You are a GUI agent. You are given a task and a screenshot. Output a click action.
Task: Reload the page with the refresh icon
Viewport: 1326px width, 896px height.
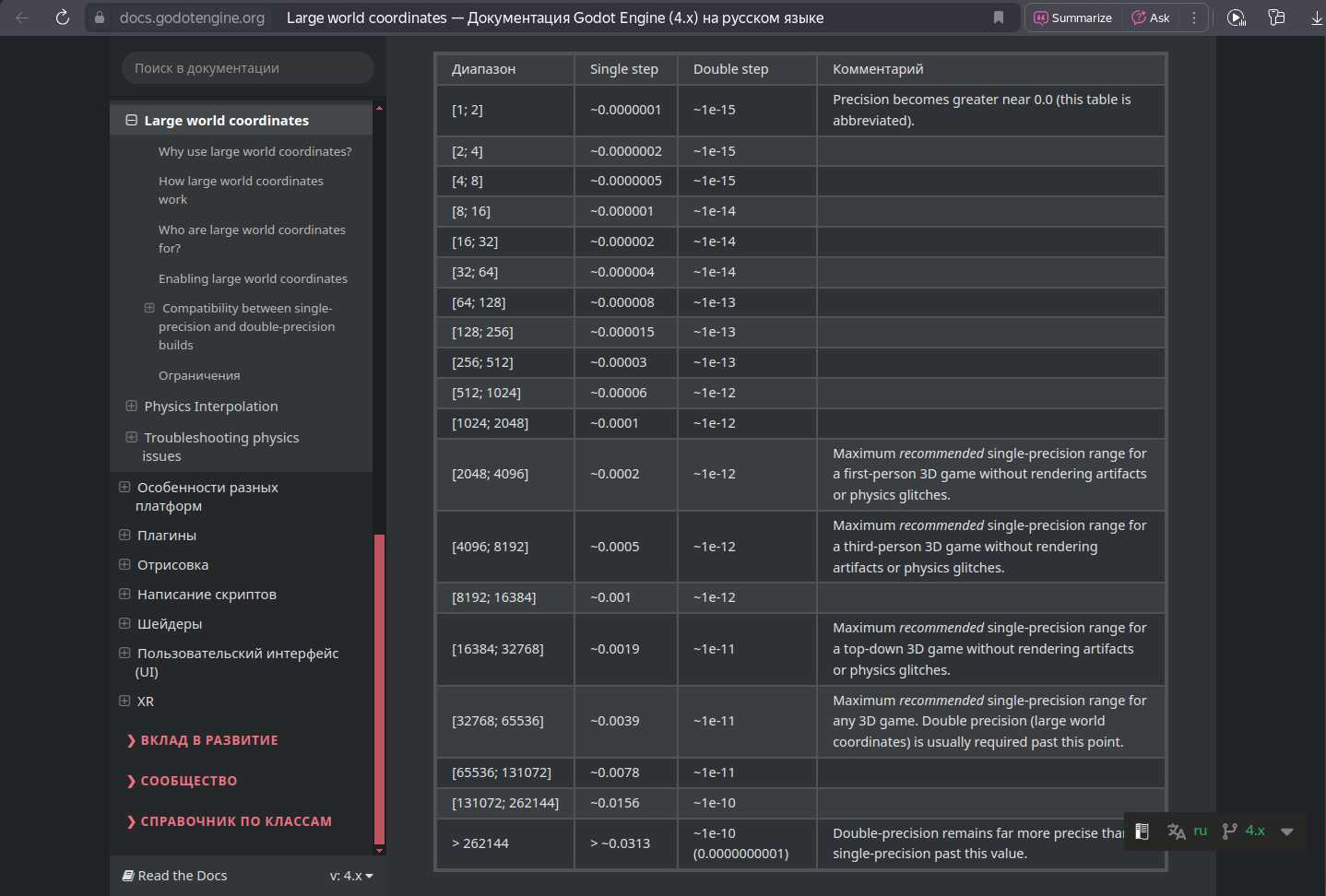[63, 18]
